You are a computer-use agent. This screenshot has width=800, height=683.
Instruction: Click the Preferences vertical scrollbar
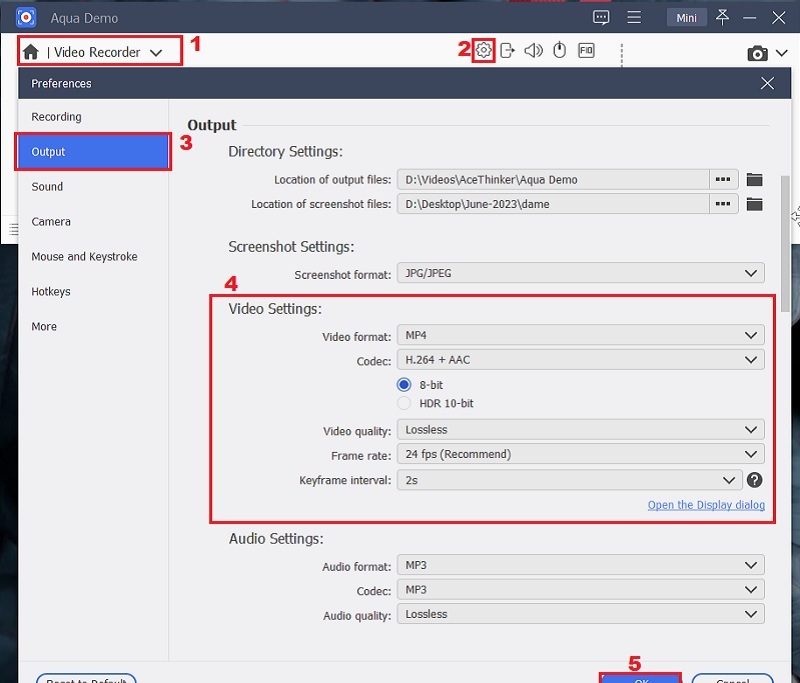pyautogui.click(x=785, y=244)
